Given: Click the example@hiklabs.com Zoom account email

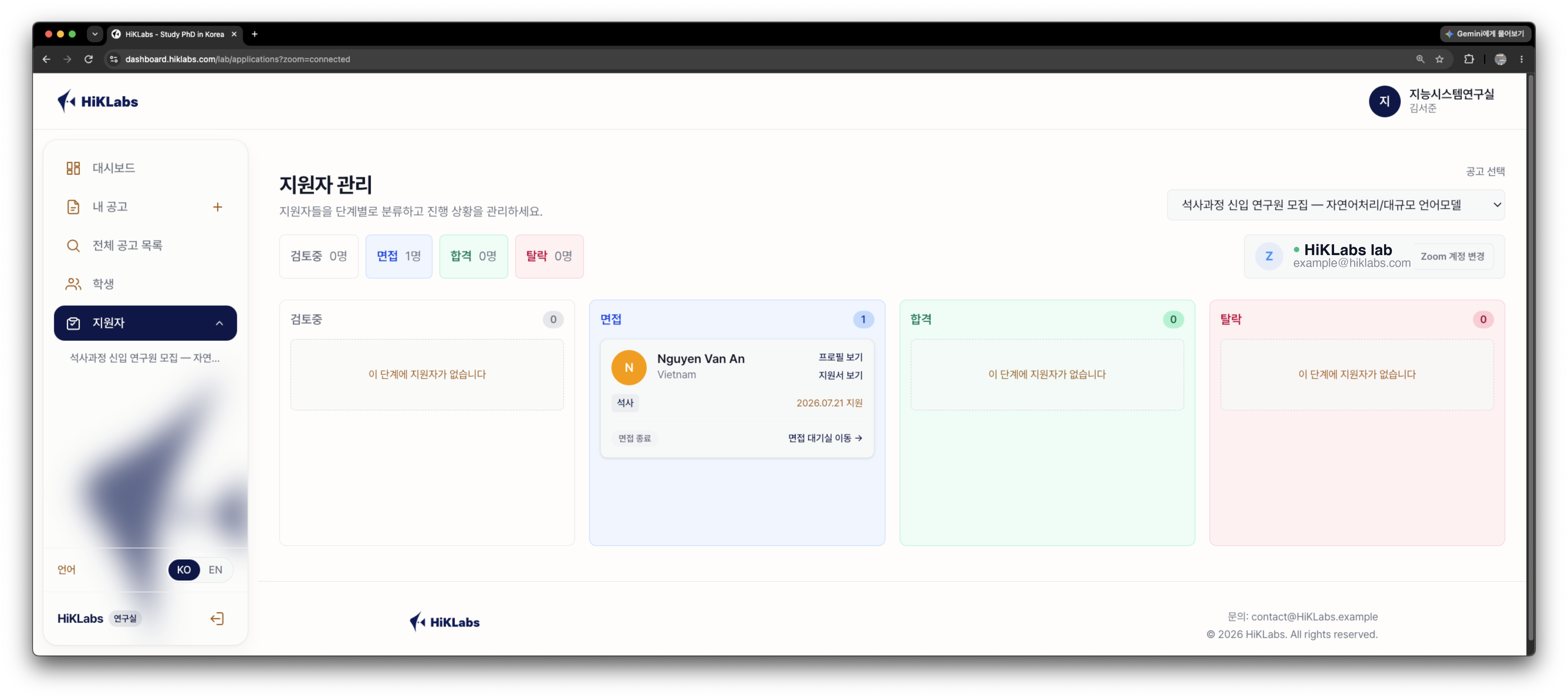Looking at the screenshot, I should click(x=1352, y=263).
